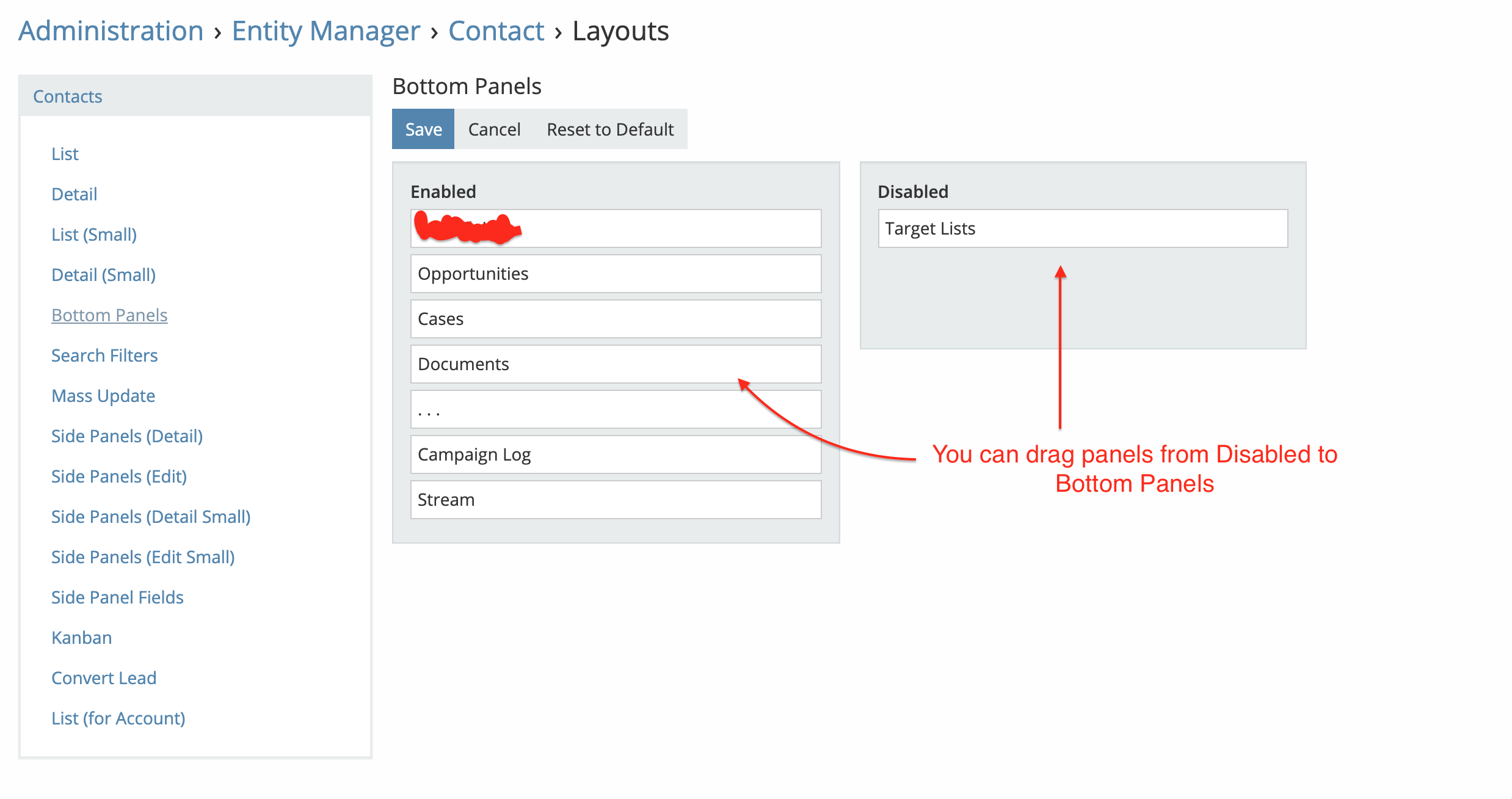Click the Campaign Log panel item

[616, 454]
